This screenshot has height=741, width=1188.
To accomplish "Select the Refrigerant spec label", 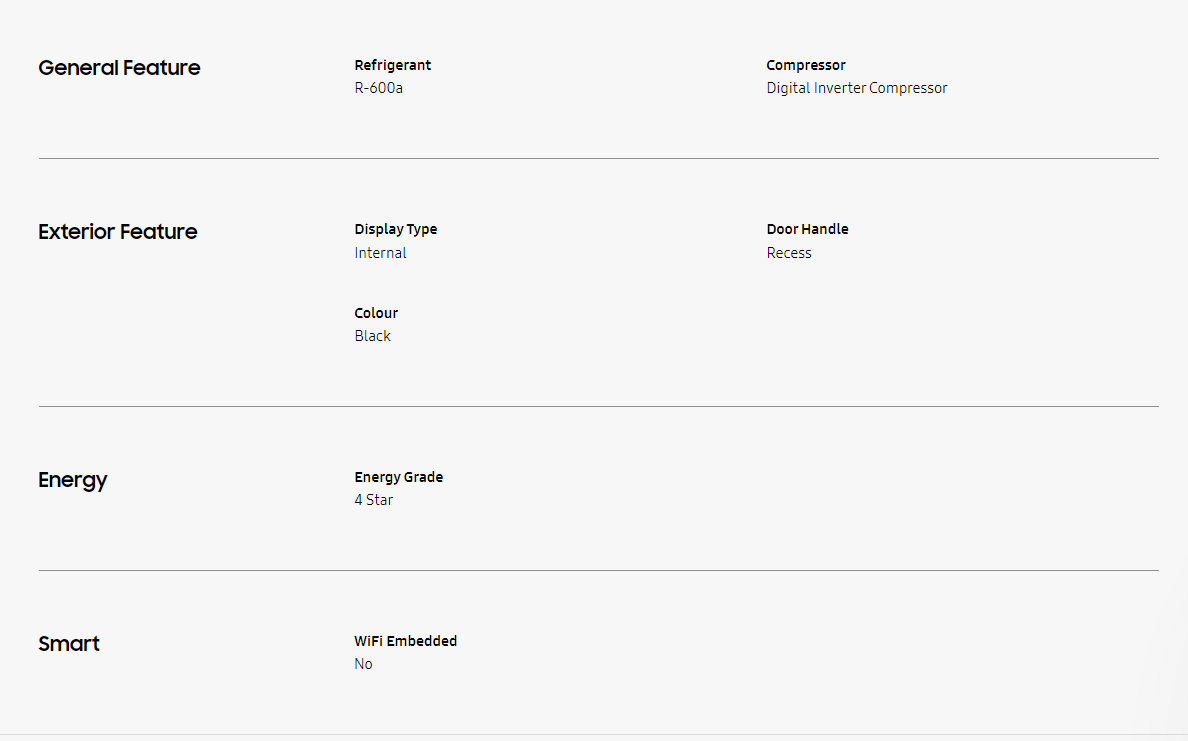I will pyautogui.click(x=393, y=65).
